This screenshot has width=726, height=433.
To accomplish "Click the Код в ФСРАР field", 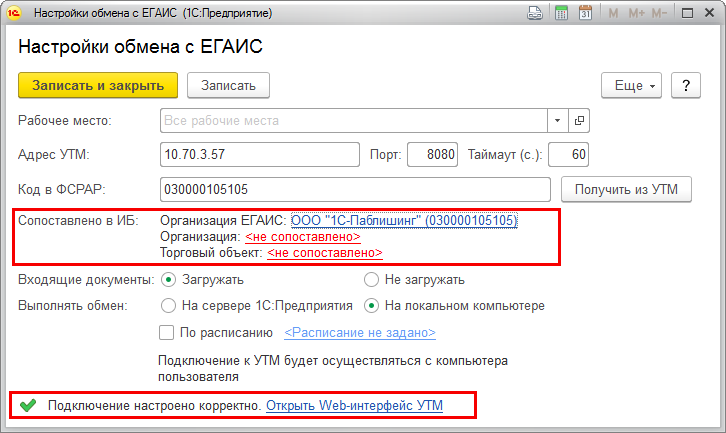I will (x=355, y=189).
